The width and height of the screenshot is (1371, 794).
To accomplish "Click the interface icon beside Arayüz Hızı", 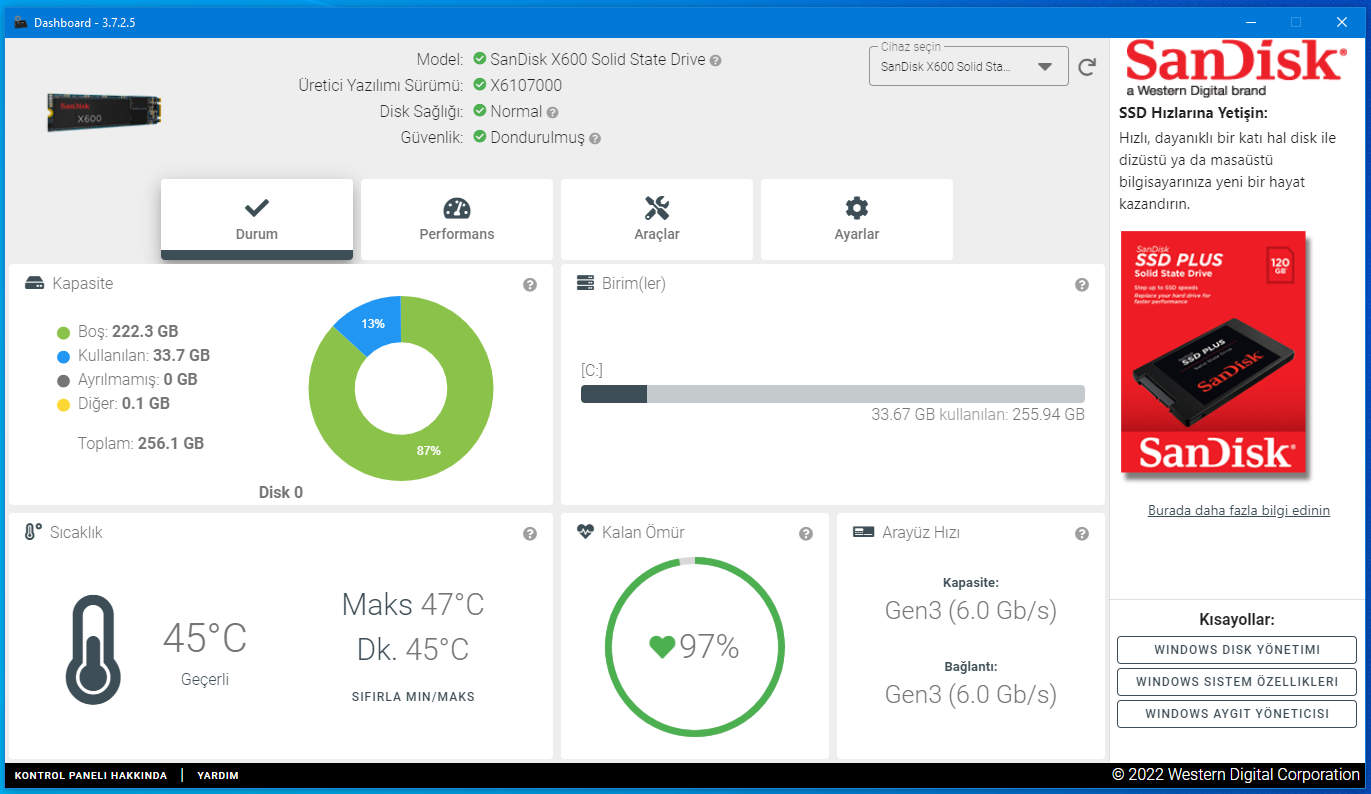I will (x=864, y=533).
